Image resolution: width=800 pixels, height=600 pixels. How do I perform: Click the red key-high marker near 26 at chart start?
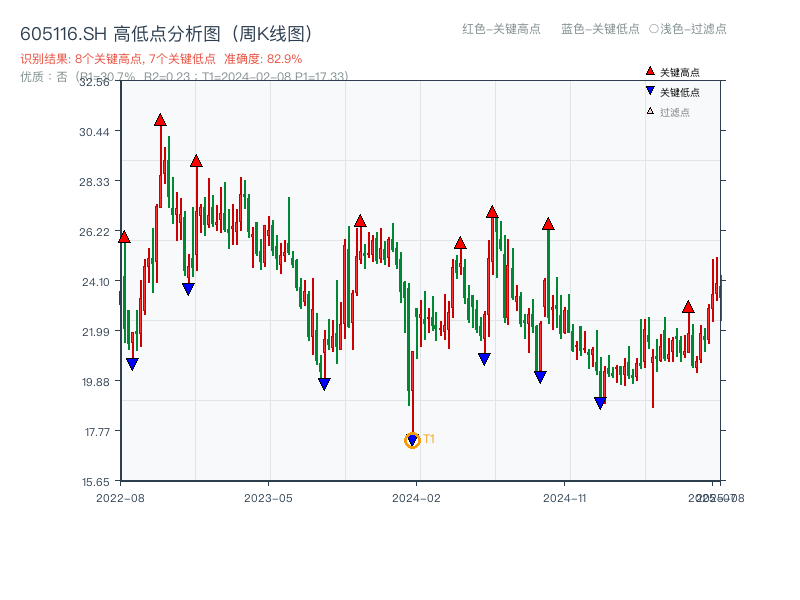pyautogui.click(x=124, y=237)
